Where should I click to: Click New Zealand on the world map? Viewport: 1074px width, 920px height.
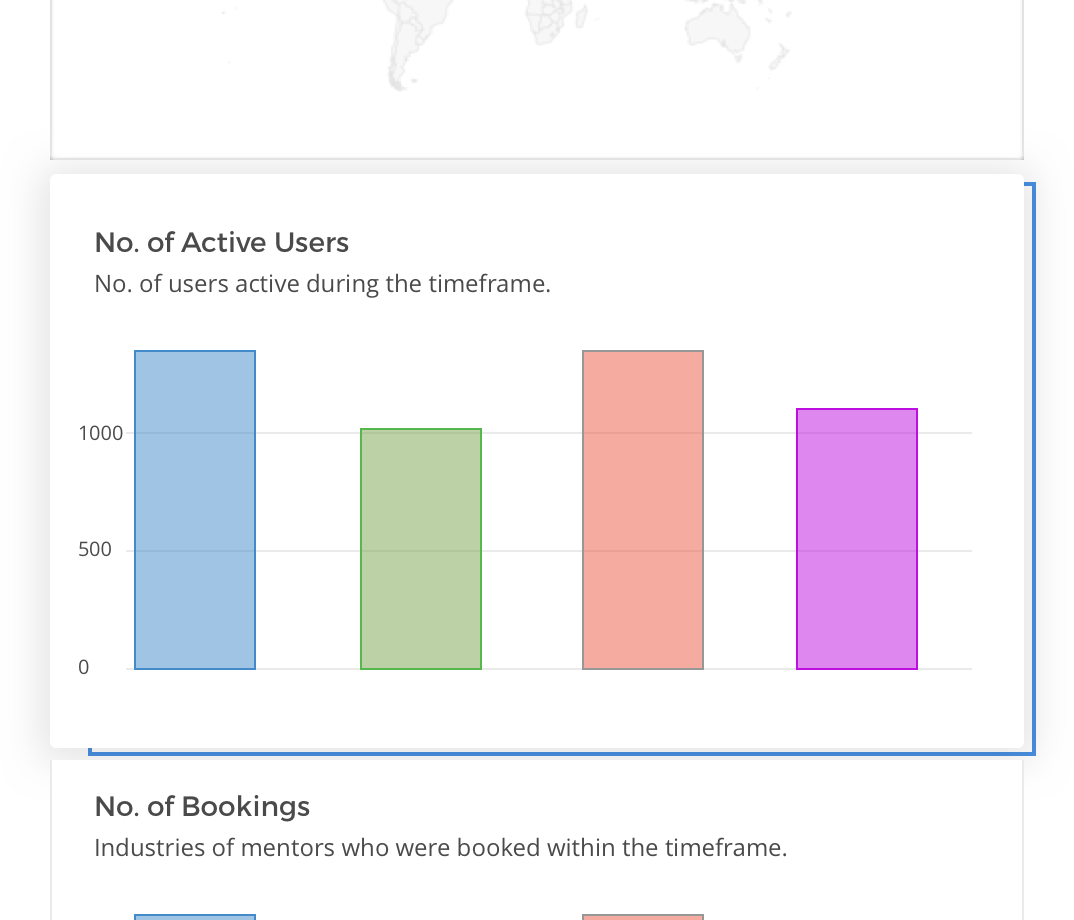click(x=779, y=58)
